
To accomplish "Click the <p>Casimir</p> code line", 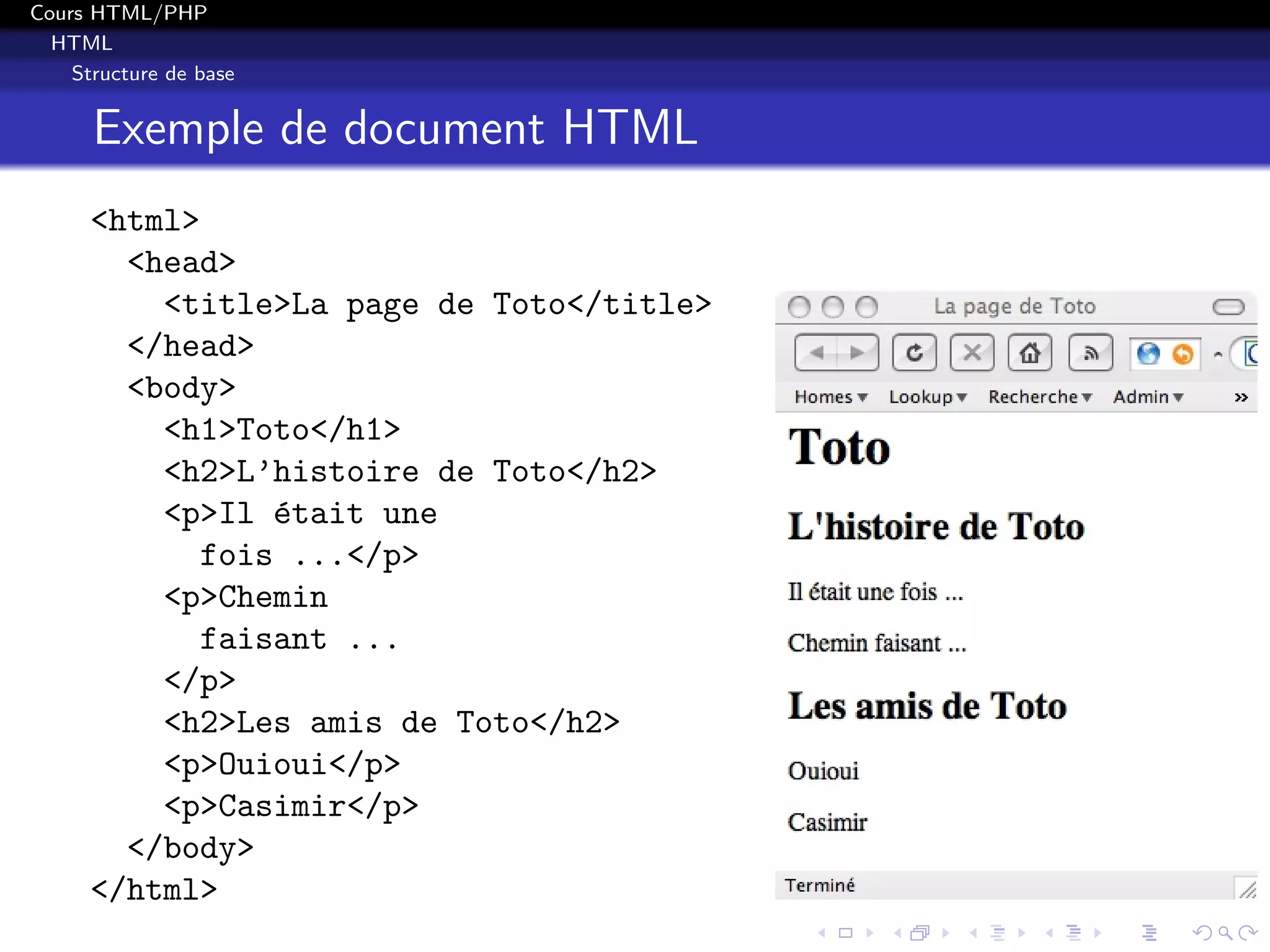I will (291, 806).
